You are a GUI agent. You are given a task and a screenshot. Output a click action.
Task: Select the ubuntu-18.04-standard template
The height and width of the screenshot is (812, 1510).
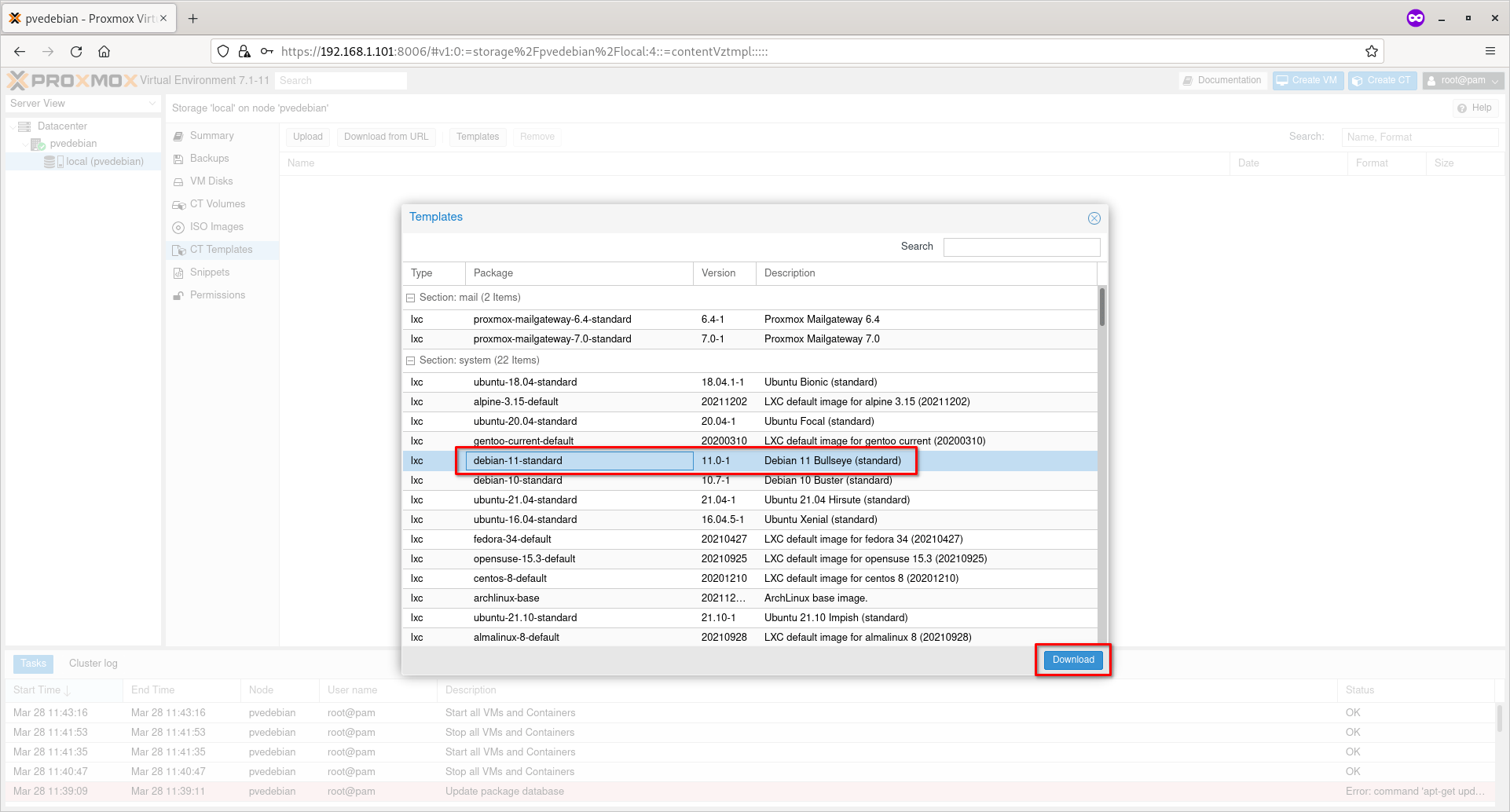750,382
